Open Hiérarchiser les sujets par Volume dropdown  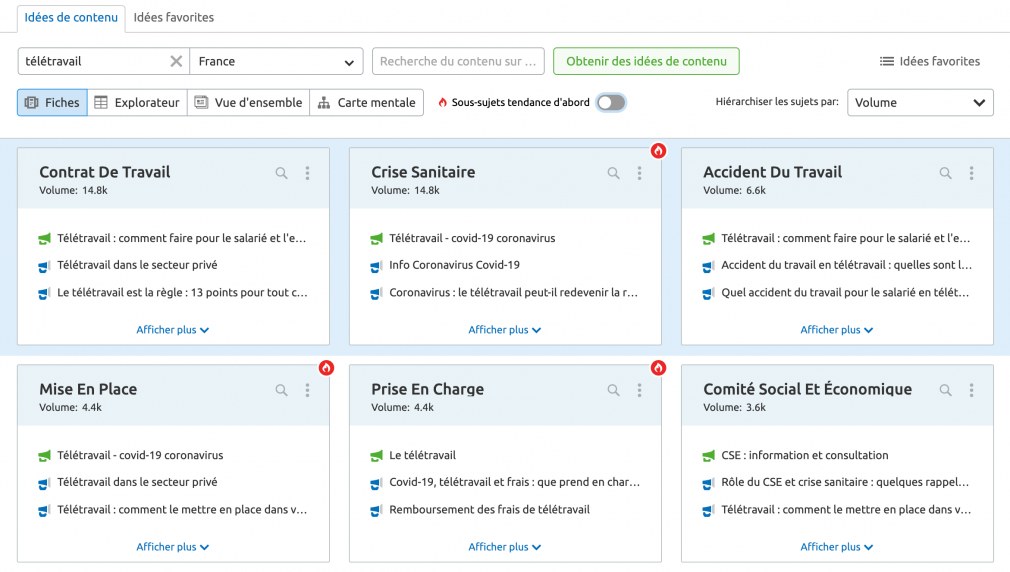pyautogui.click(x=920, y=102)
